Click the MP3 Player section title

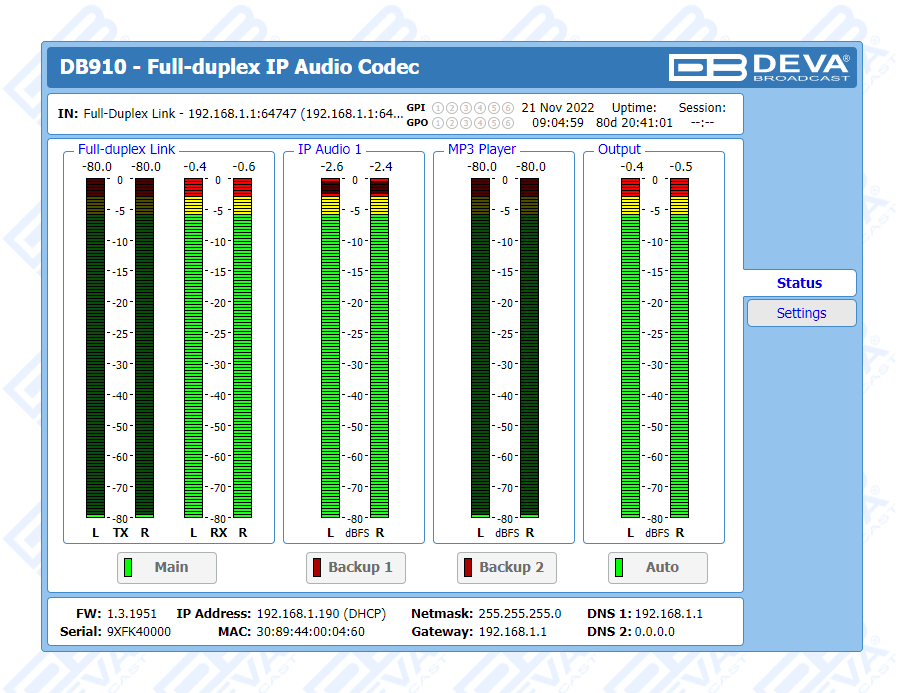click(x=482, y=149)
